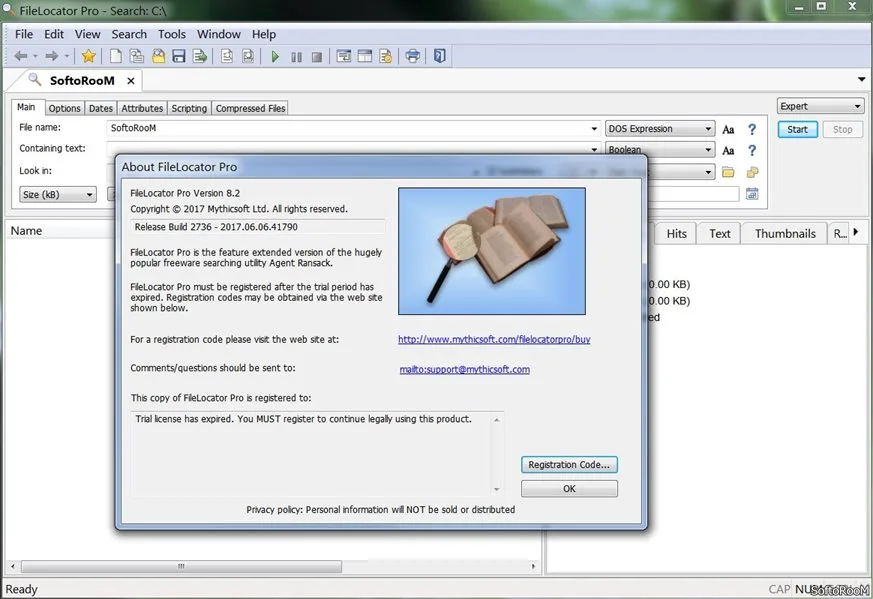Switch to the Text results tab

[x=719, y=234]
